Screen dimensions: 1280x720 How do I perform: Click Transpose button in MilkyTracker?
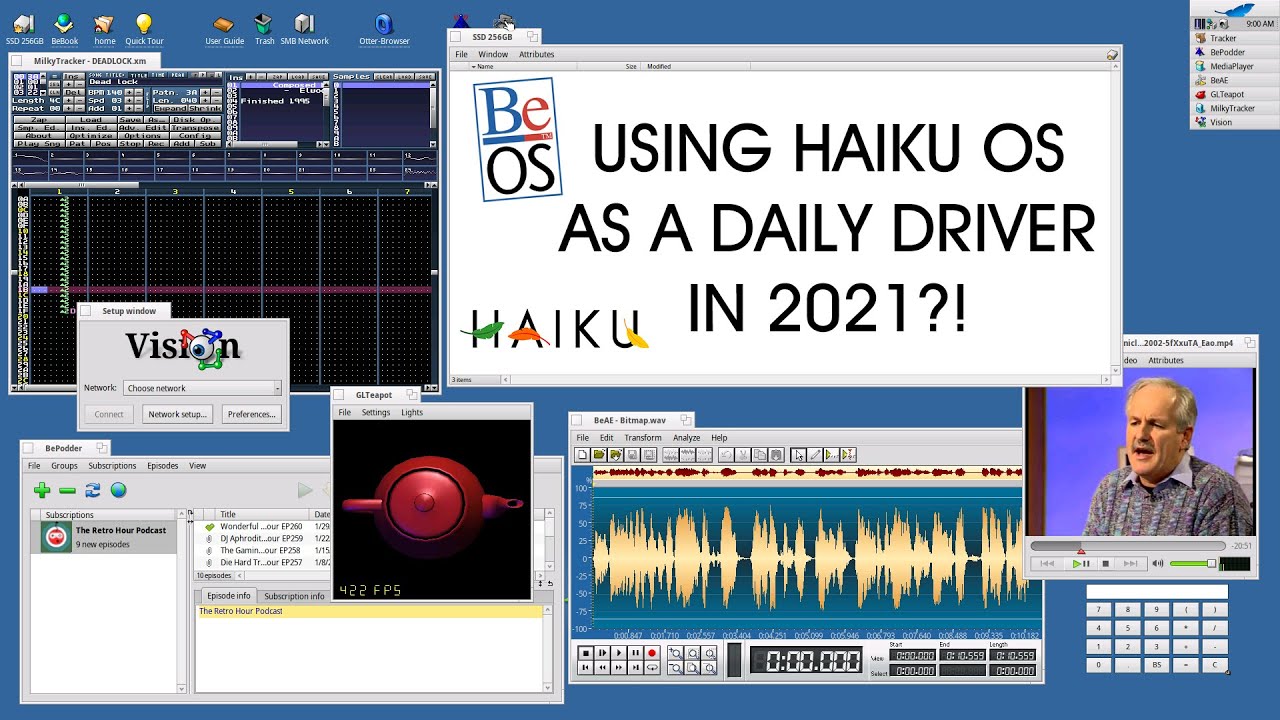(196, 128)
